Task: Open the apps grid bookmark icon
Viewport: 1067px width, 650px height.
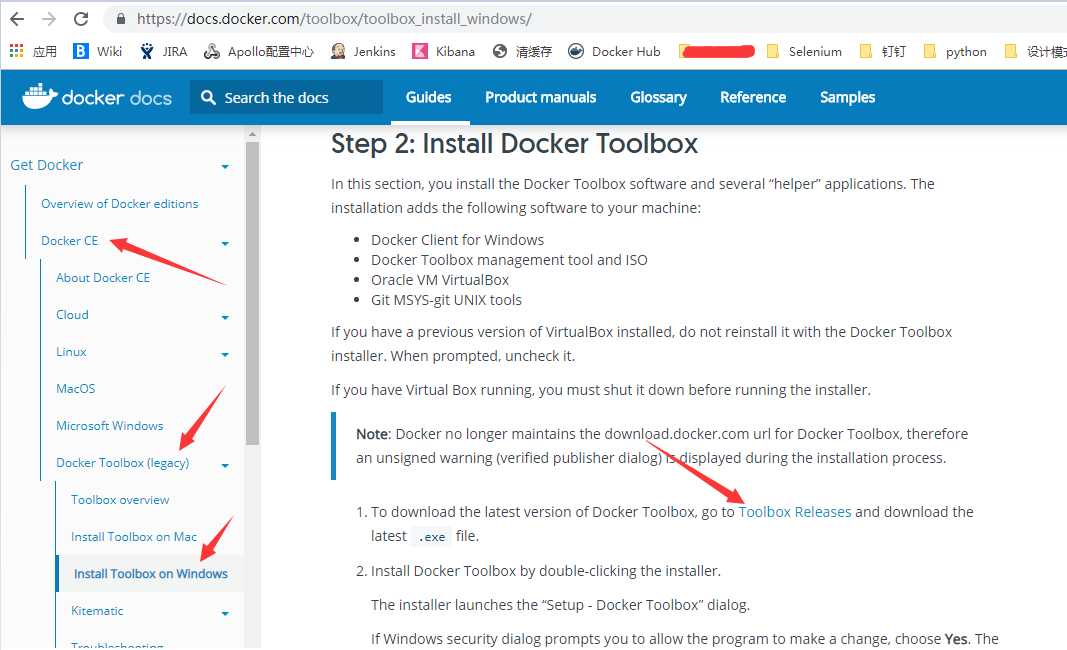Action: pyautogui.click(x=16, y=51)
